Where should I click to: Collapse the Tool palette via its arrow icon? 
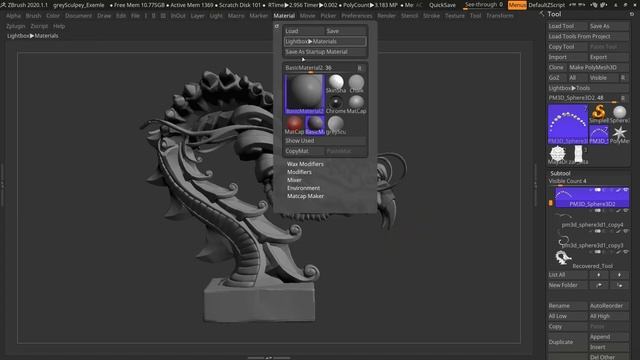[542, 14]
